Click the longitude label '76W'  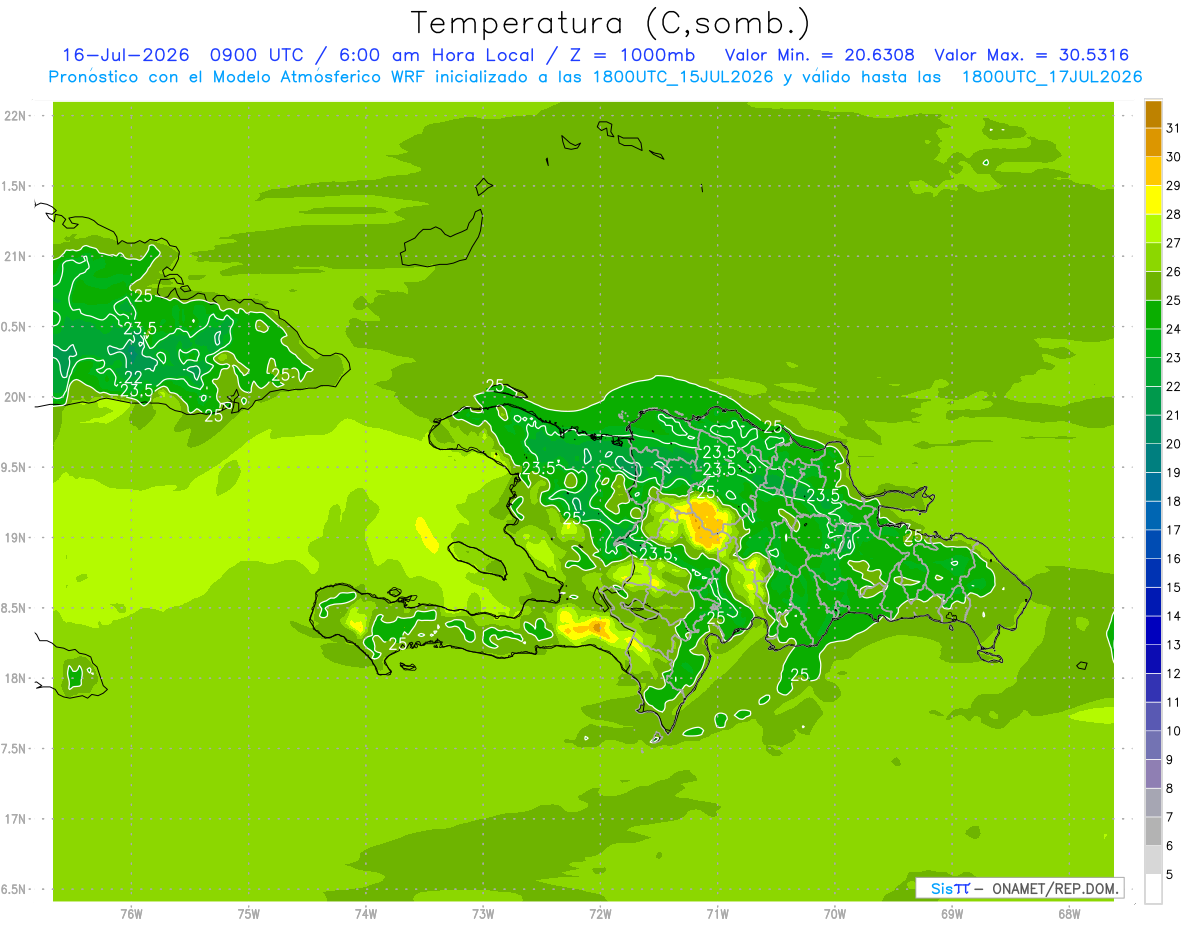(x=131, y=914)
